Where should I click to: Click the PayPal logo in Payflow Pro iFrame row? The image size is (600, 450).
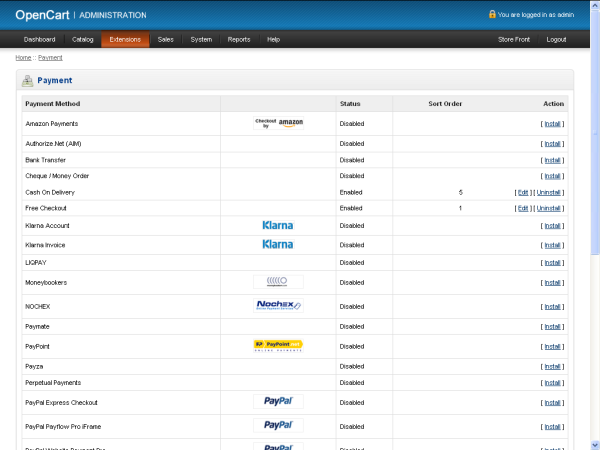278,426
